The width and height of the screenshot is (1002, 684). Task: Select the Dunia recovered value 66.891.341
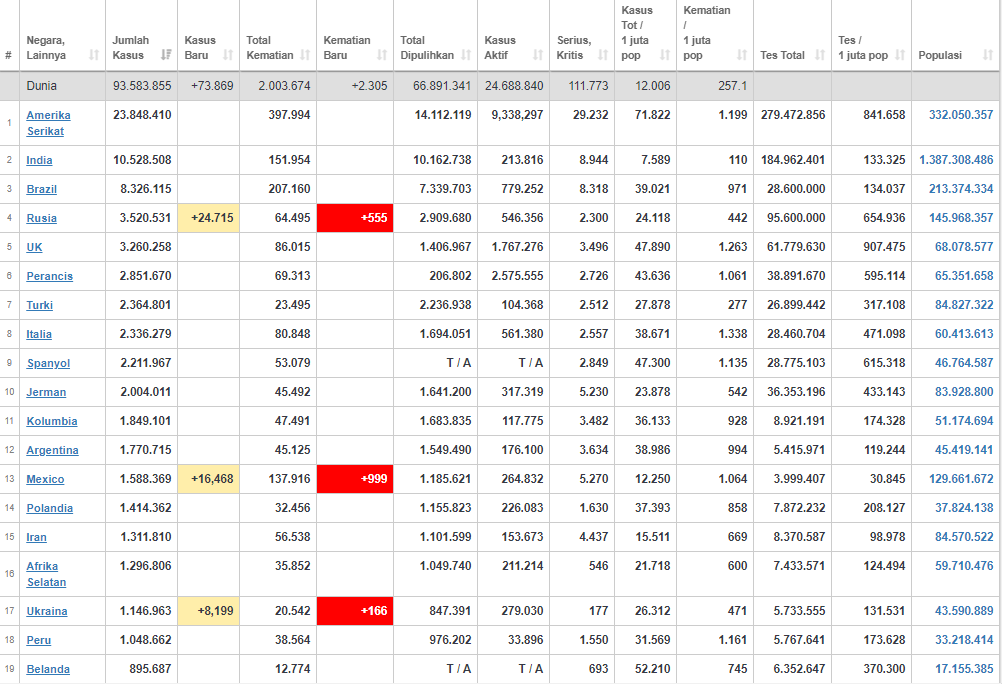click(x=442, y=86)
